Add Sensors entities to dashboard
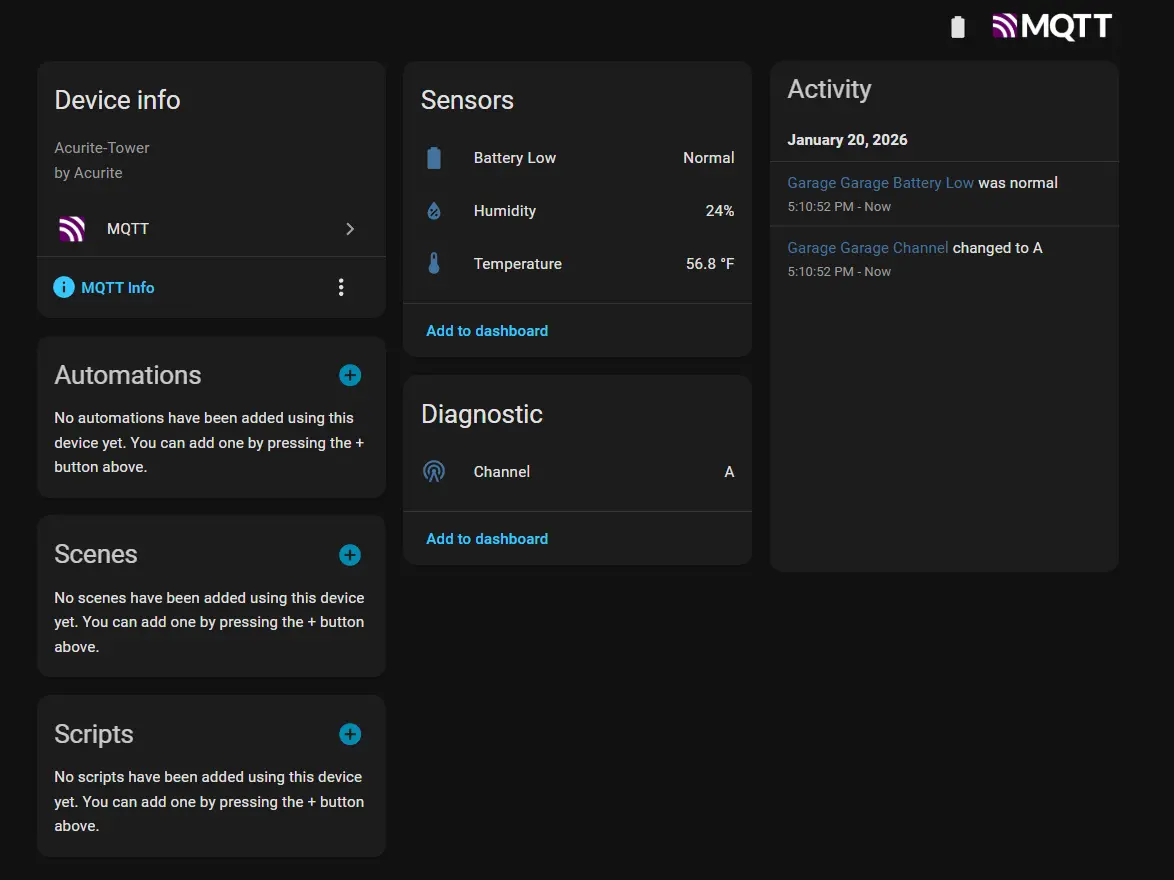The width and height of the screenshot is (1174, 880). pyautogui.click(x=487, y=331)
